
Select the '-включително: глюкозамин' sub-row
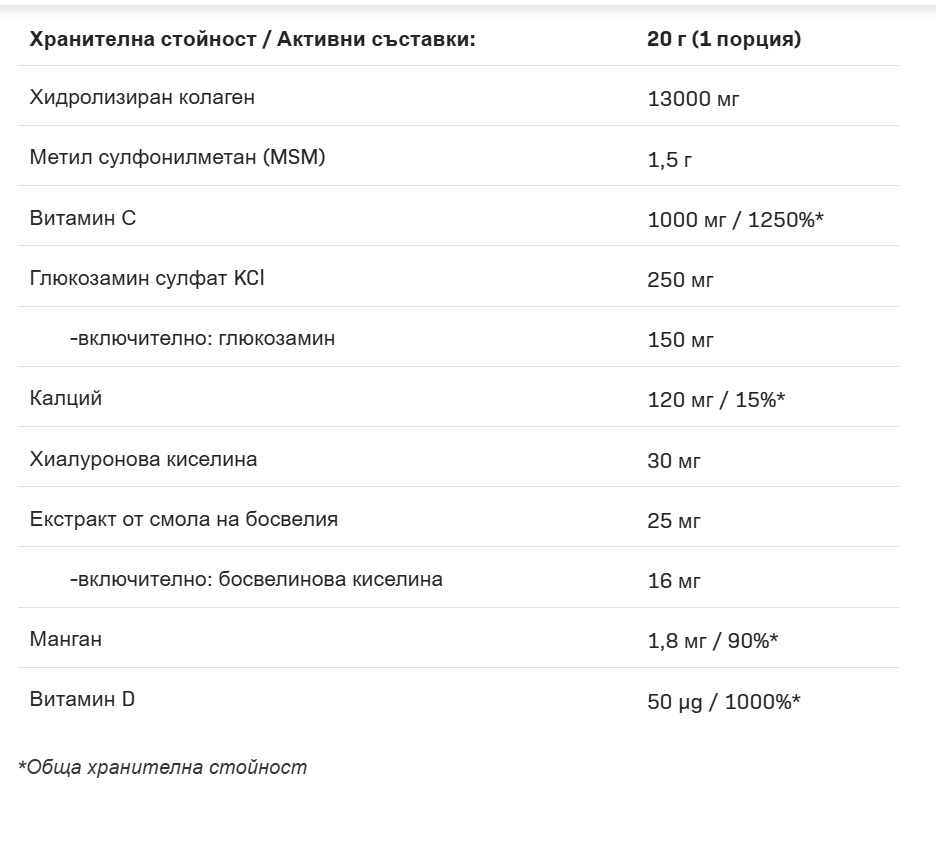(x=202, y=338)
